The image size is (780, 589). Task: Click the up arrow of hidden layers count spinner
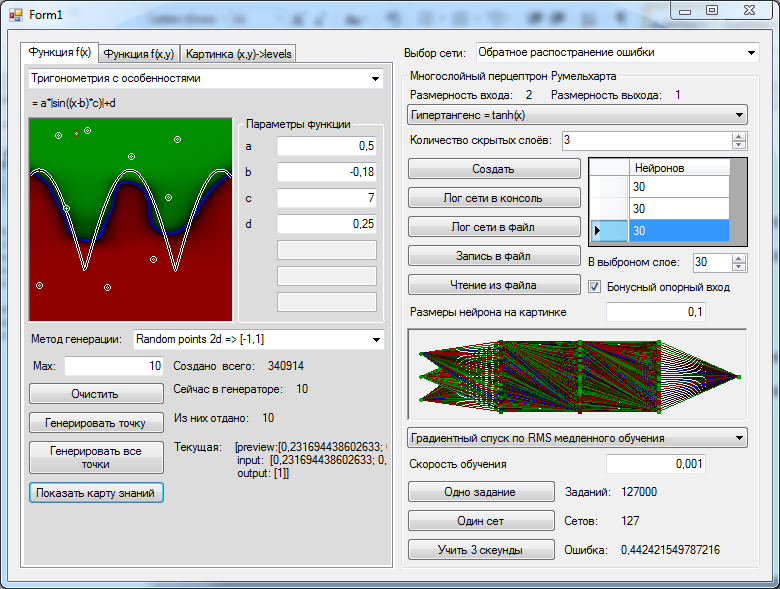[740, 136]
